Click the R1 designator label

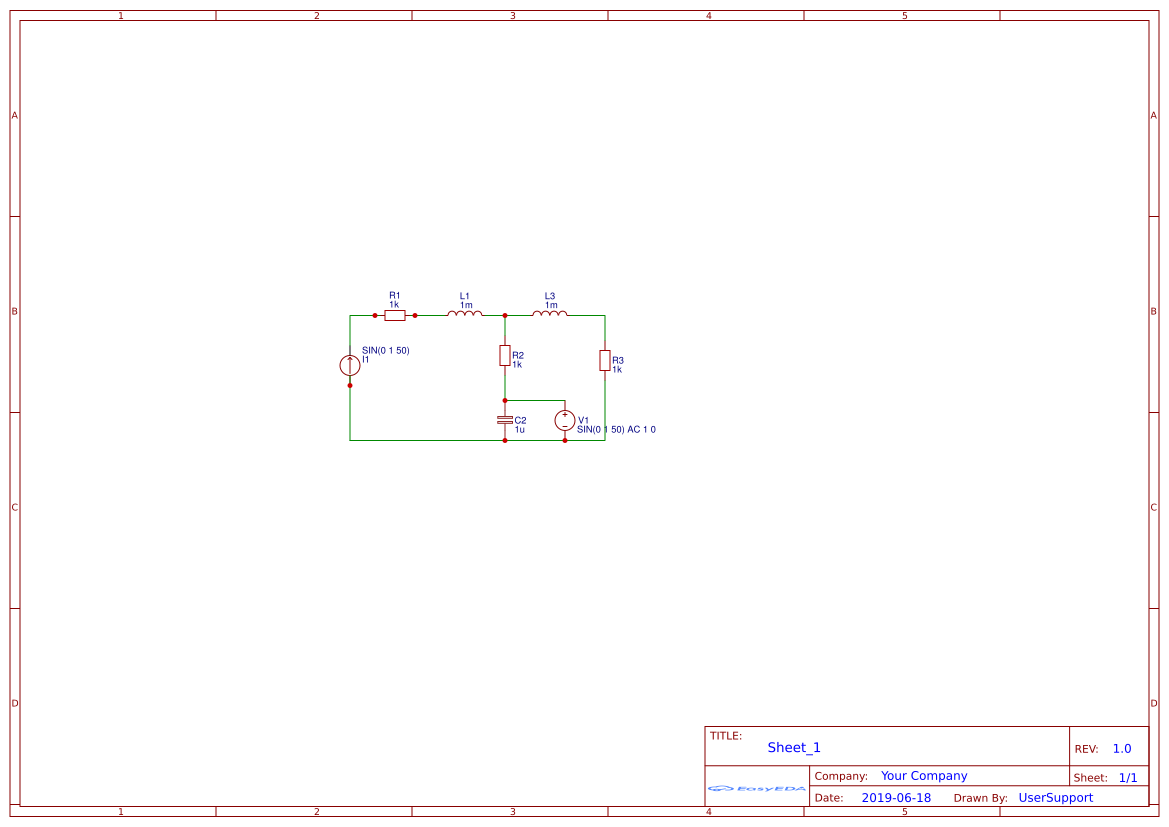tap(395, 295)
